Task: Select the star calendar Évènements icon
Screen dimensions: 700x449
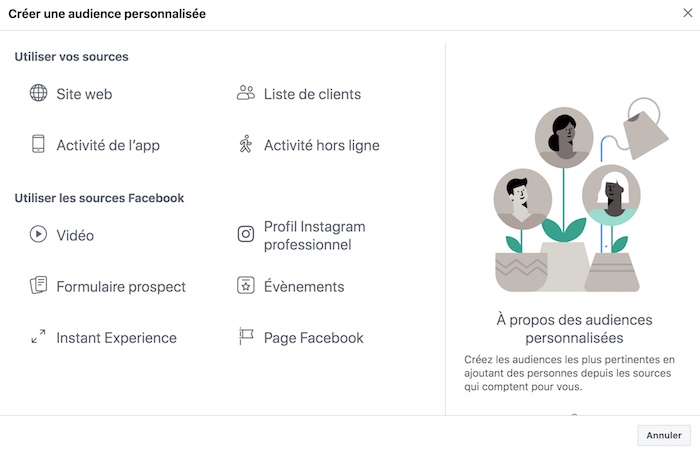Action: click(x=246, y=286)
